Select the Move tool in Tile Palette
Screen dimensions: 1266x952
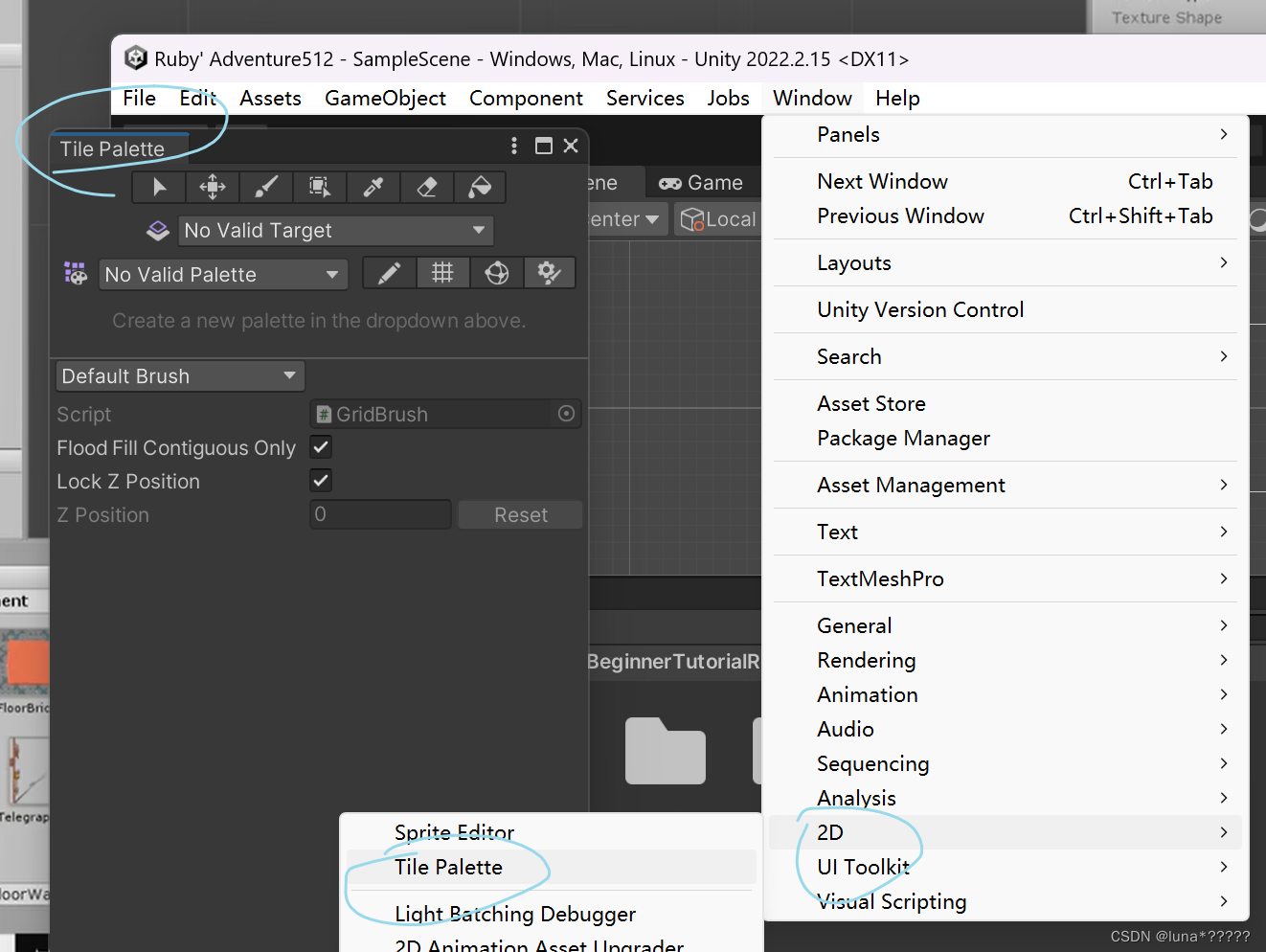pos(213,188)
